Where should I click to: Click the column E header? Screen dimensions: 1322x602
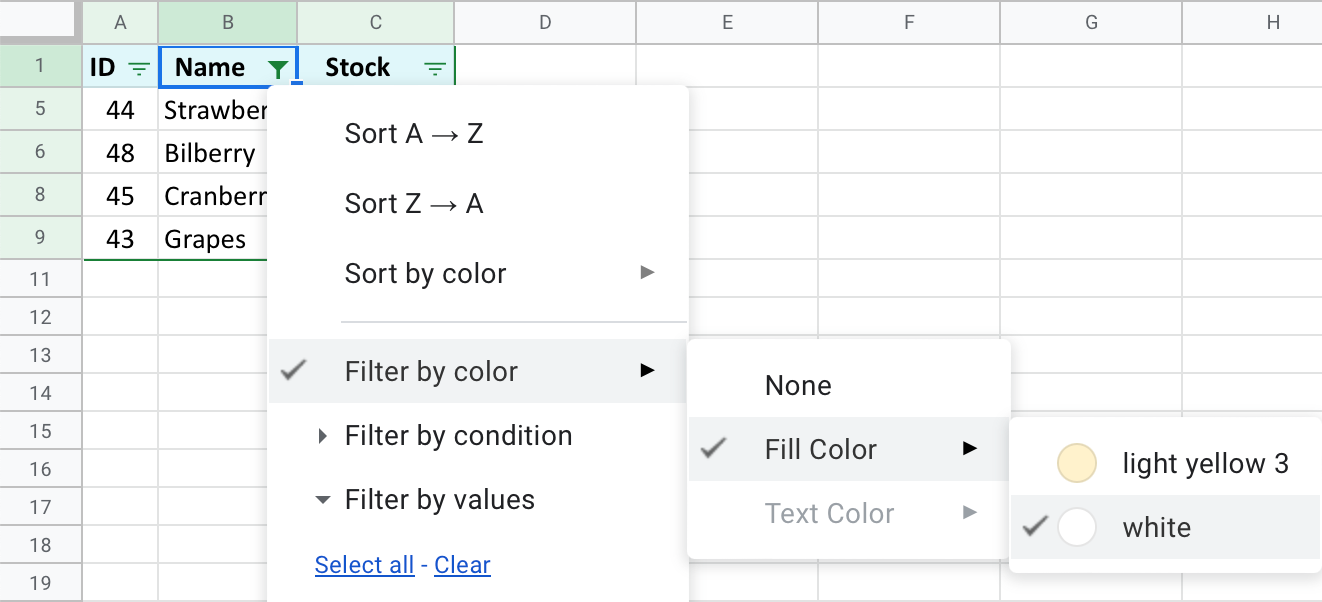tap(727, 22)
